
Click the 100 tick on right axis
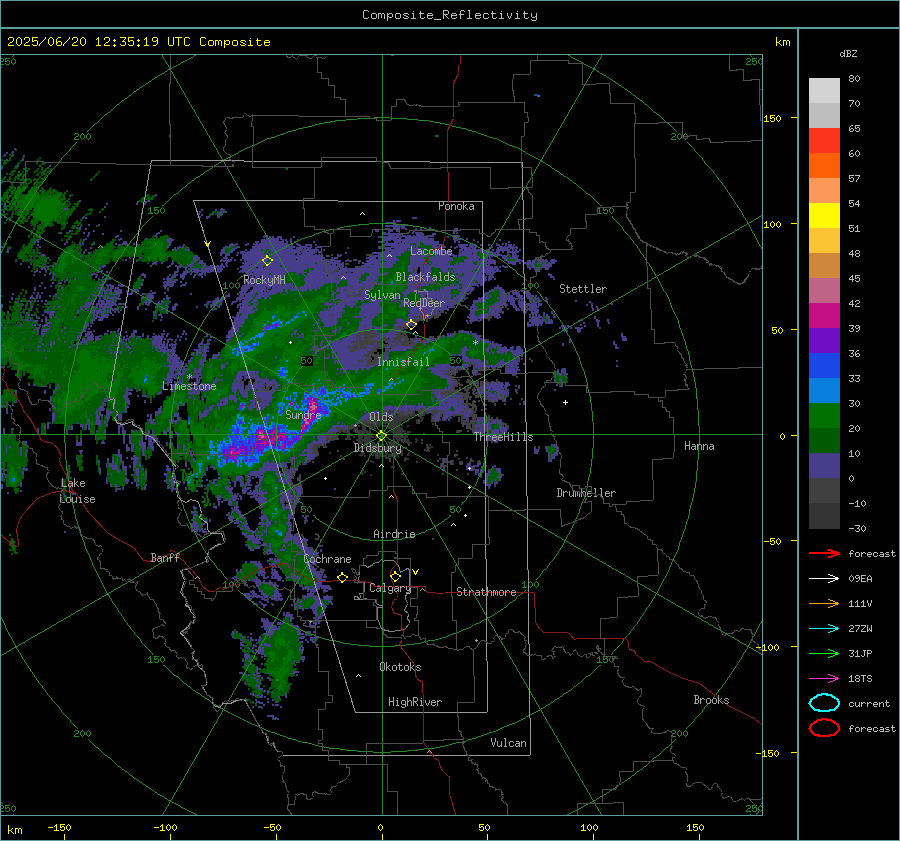pos(773,224)
